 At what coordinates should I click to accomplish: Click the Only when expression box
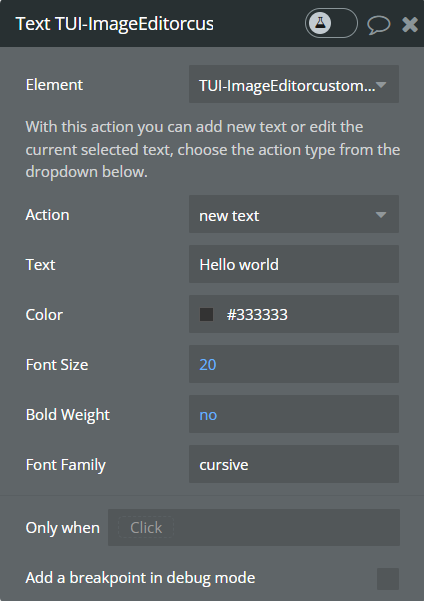click(x=254, y=527)
